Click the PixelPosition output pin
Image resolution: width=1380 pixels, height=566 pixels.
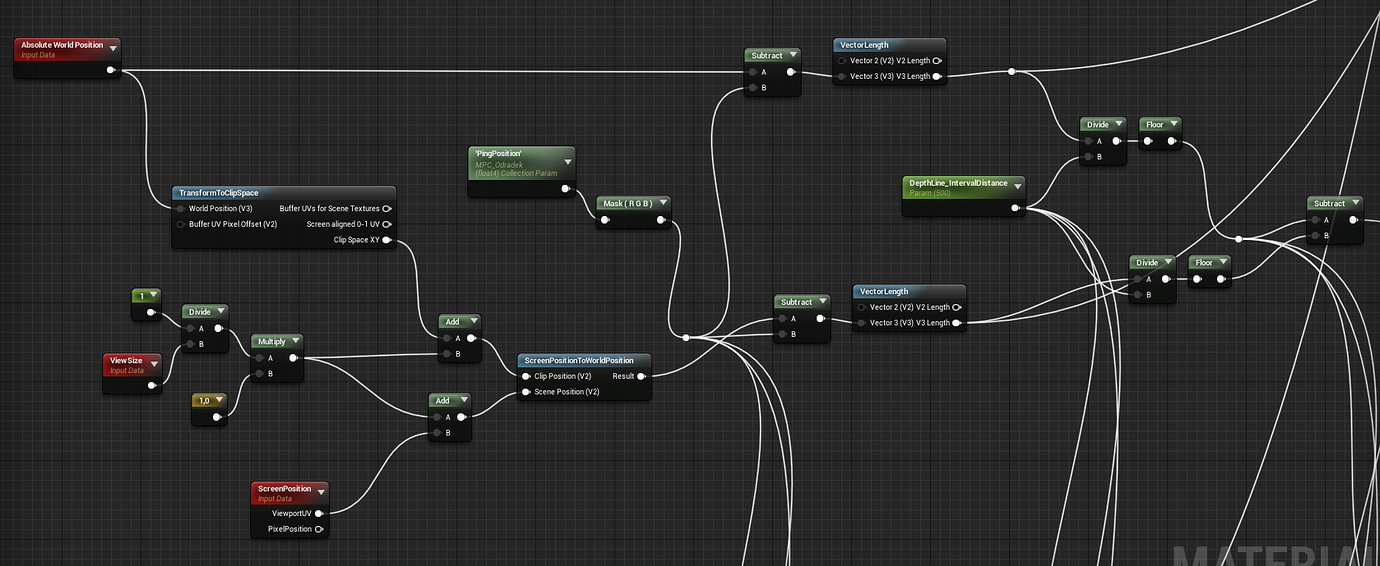(x=319, y=529)
